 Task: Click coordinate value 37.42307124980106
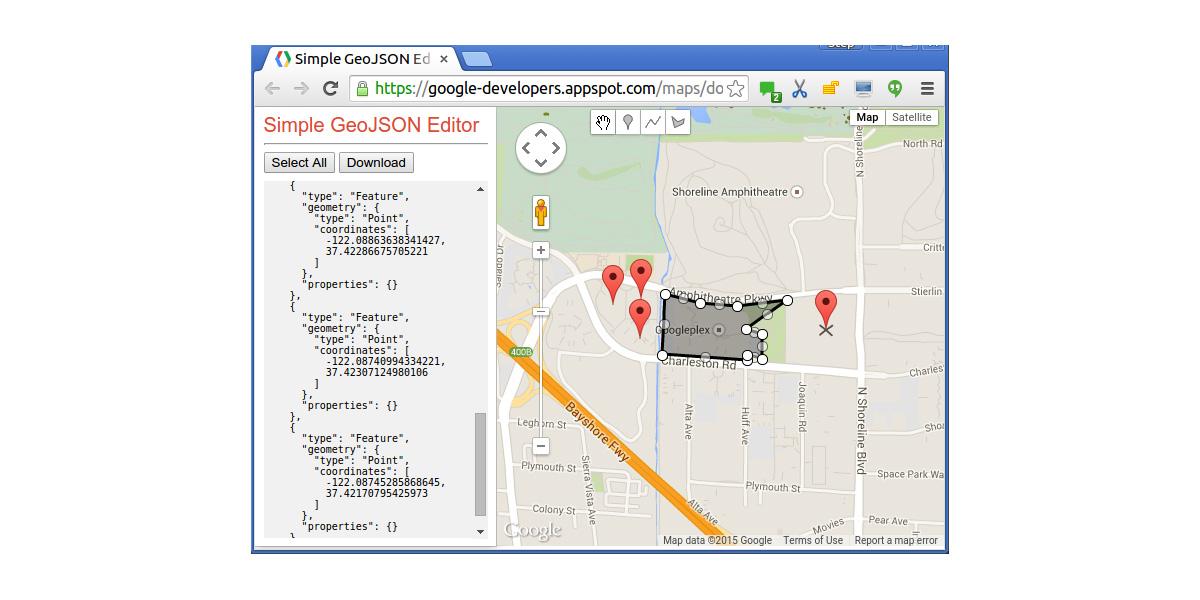click(x=377, y=373)
